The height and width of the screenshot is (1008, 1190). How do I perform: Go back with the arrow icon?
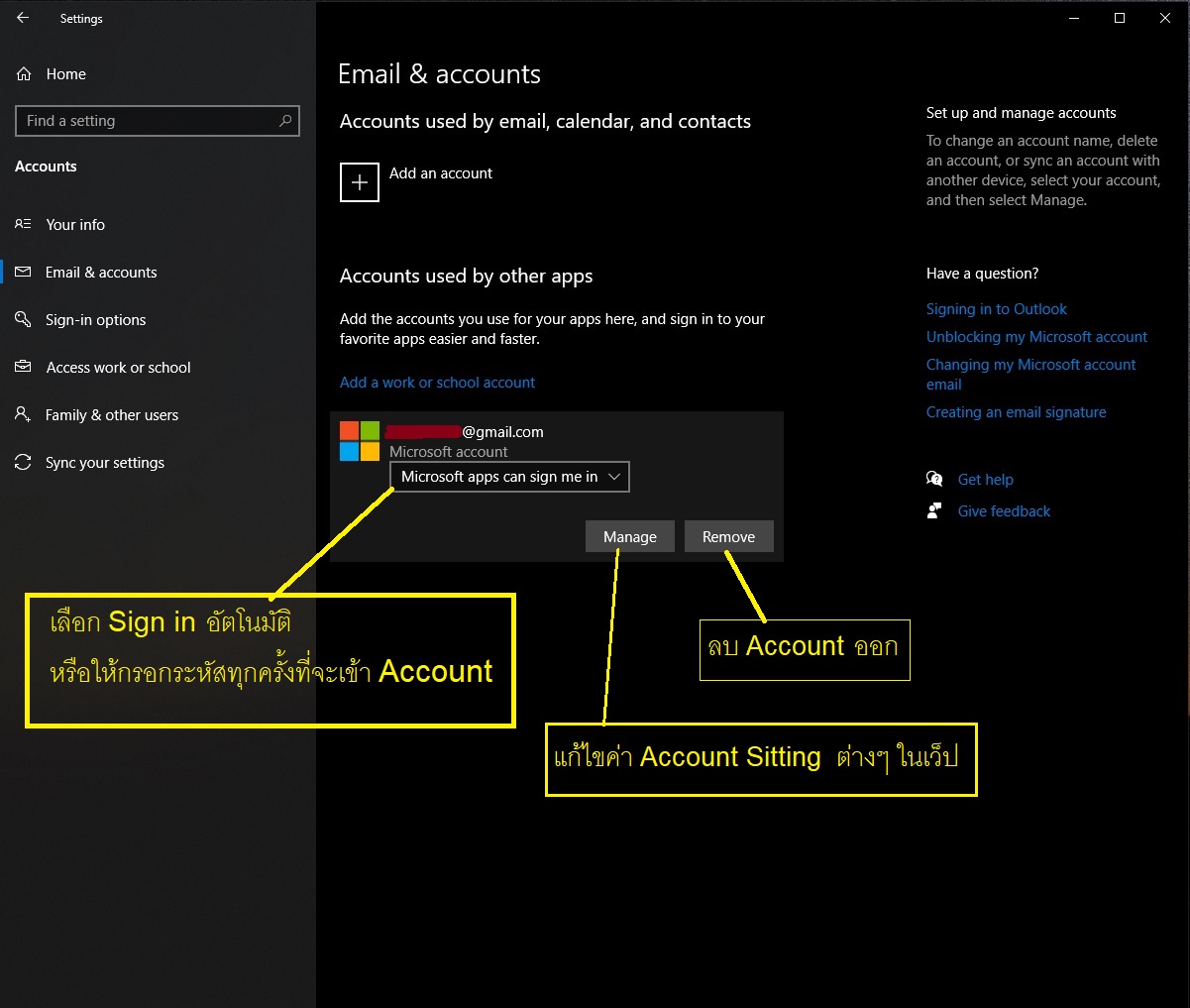23,18
